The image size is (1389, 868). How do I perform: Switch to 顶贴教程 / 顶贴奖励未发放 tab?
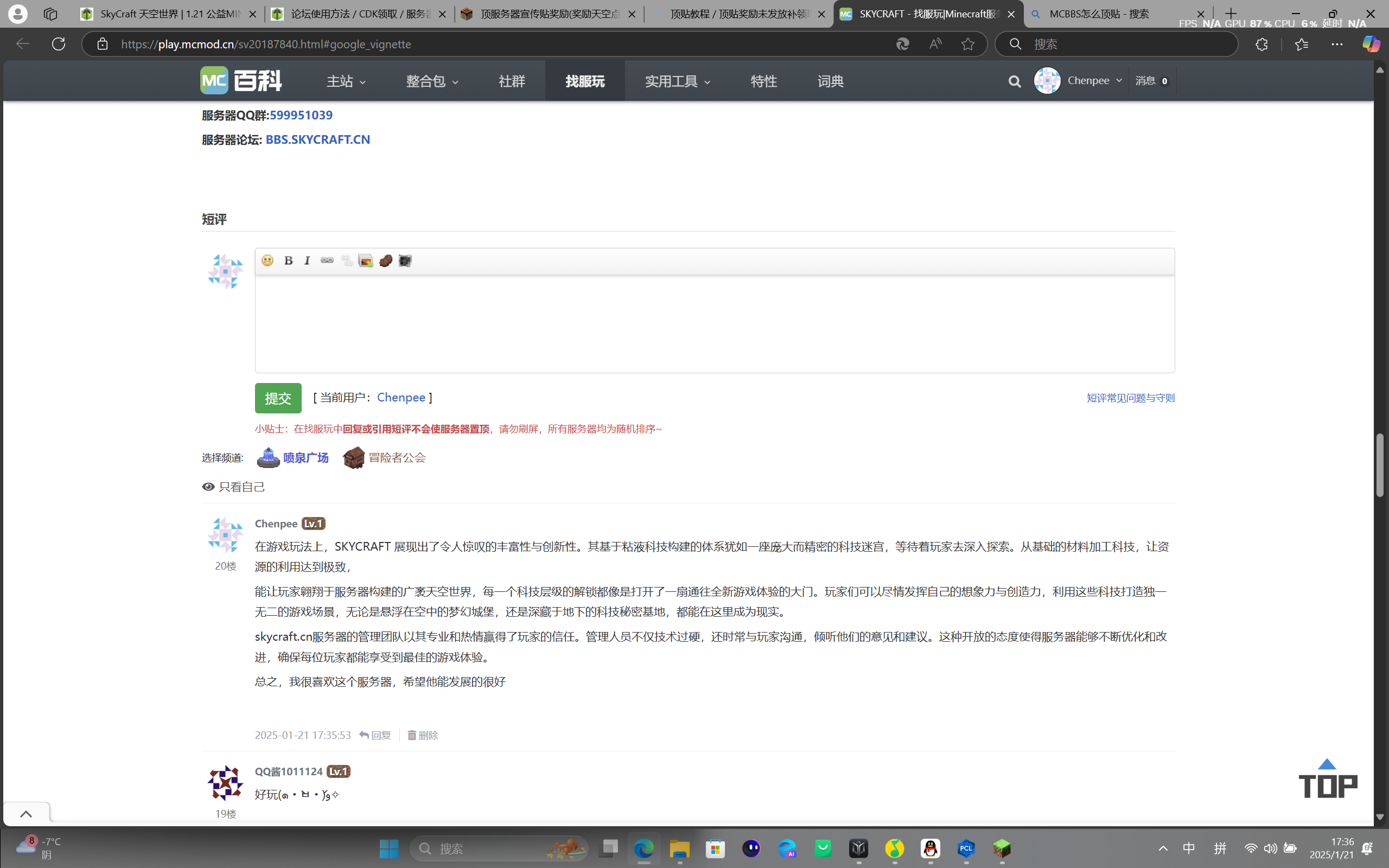[740, 14]
